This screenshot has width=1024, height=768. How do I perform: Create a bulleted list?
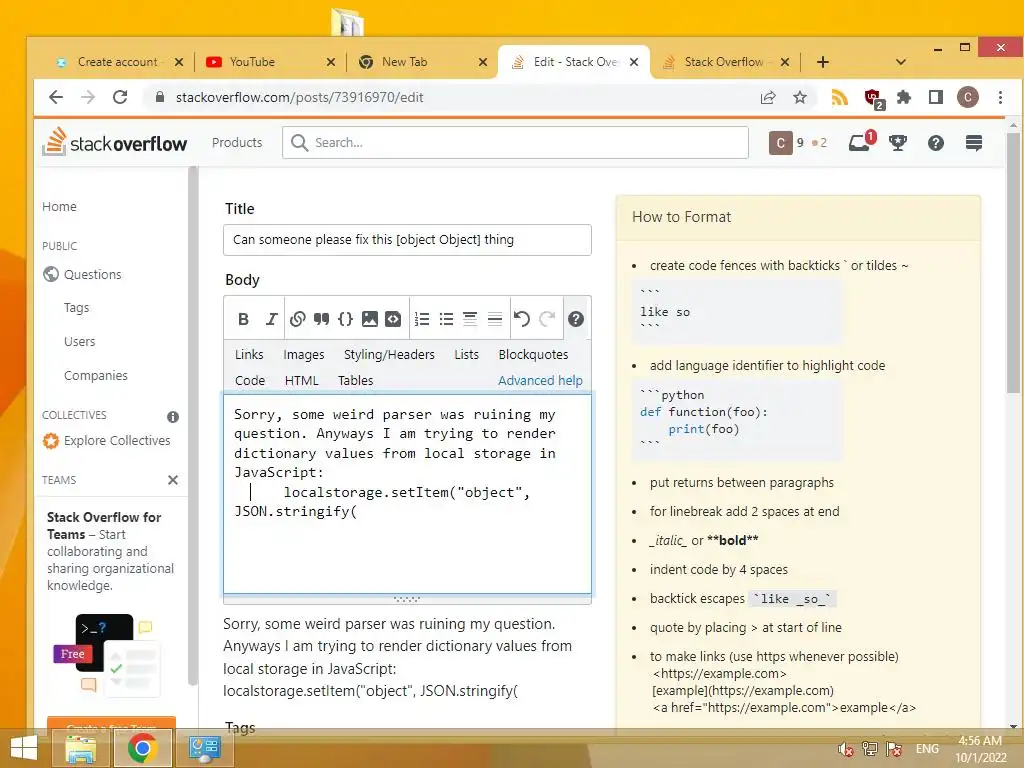pos(446,319)
